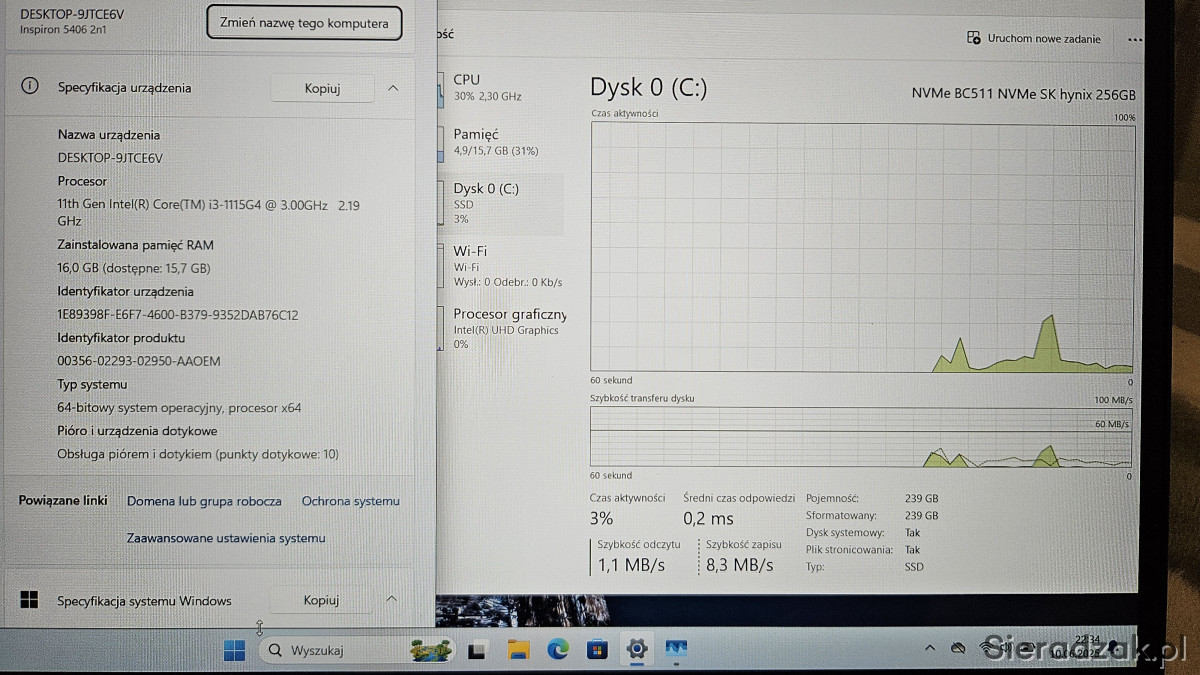Open the OneDrive cloud icon in system tray
The image size is (1200, 675).
pyautogui.click(x=958, y=649)
